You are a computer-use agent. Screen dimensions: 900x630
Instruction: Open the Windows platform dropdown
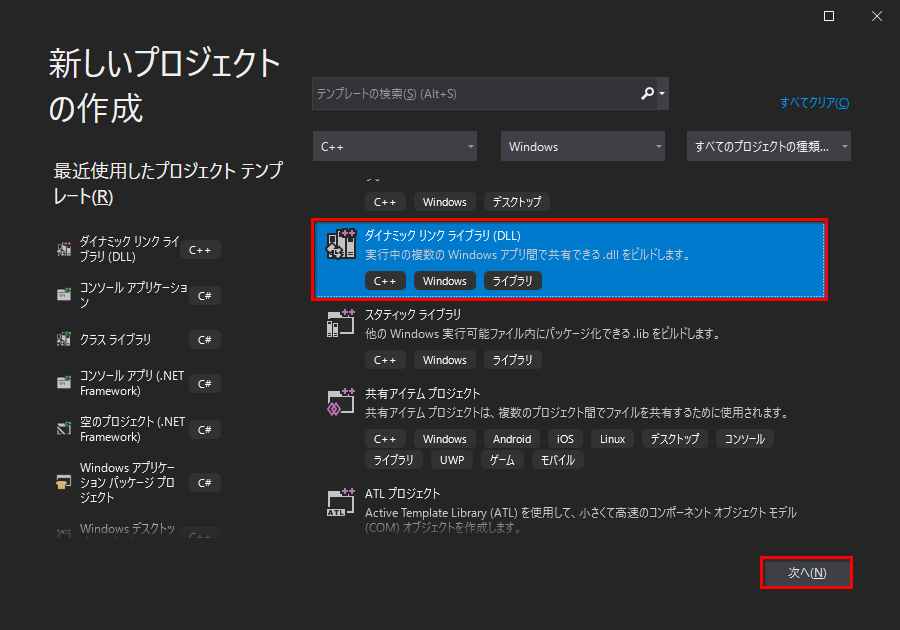pos(582,146)
